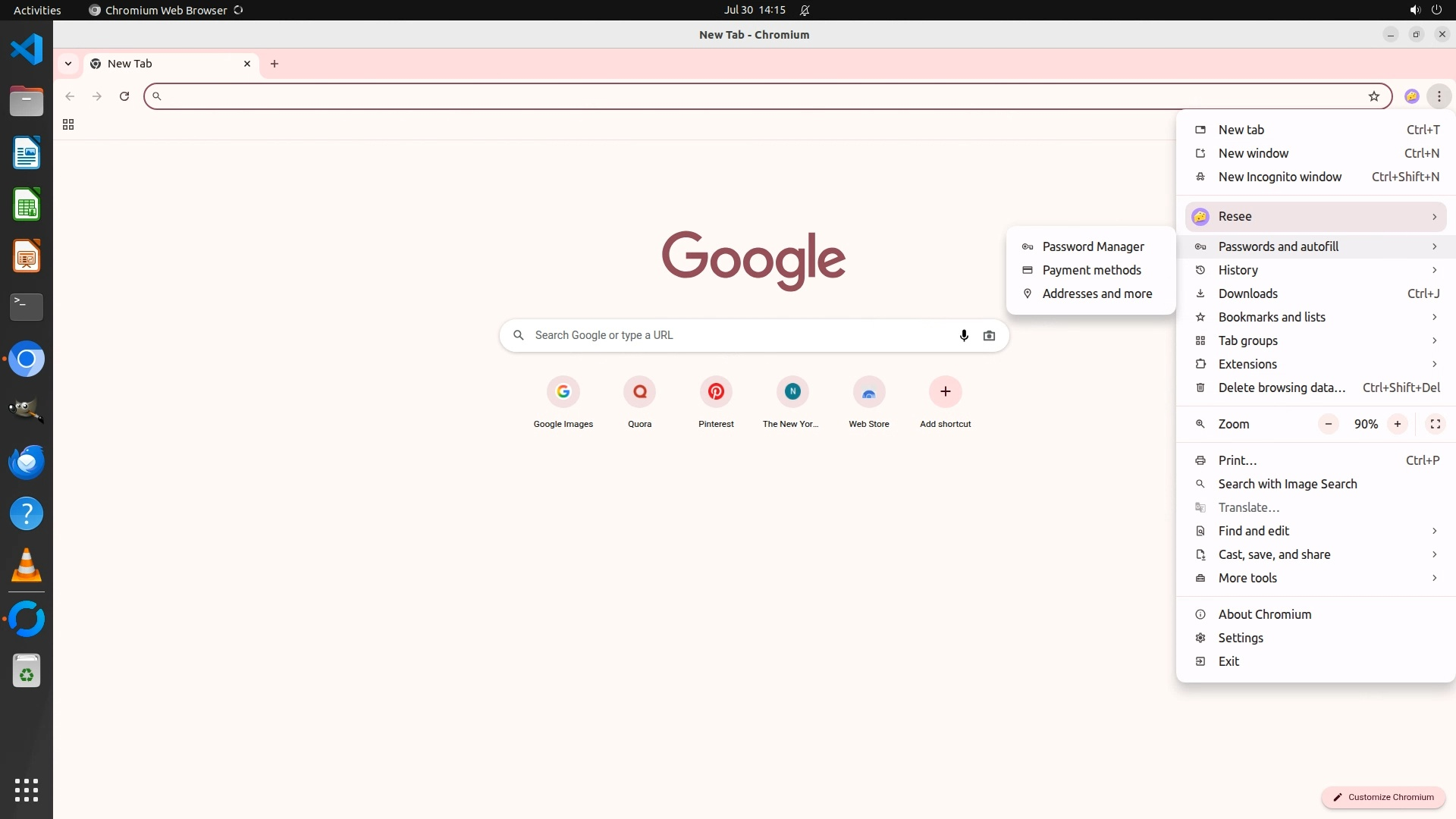Open the tab groups grid icon
Screen dimensions: 1456x819
[68, 124]
